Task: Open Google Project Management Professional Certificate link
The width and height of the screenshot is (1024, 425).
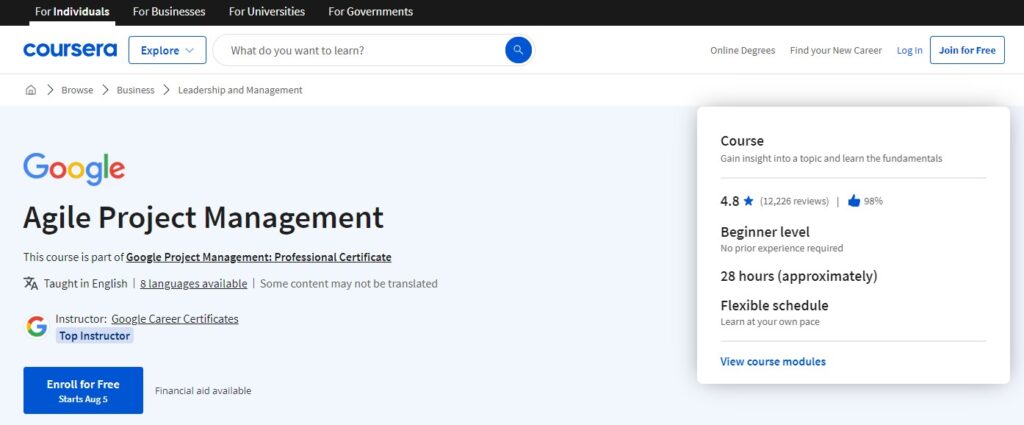Action: [x=259, y=257]
